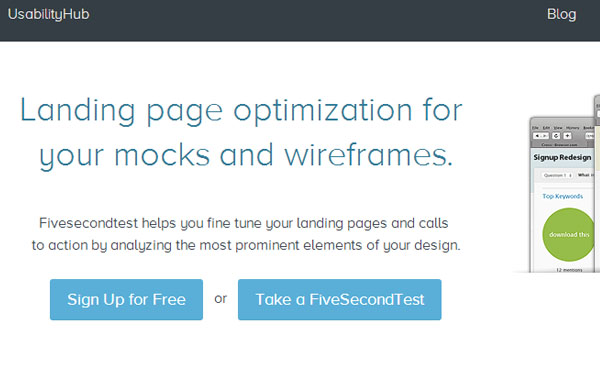600x370 pixels.
Task: Click the back/forward arrows in mock browser
Action: tap(541, 136)
